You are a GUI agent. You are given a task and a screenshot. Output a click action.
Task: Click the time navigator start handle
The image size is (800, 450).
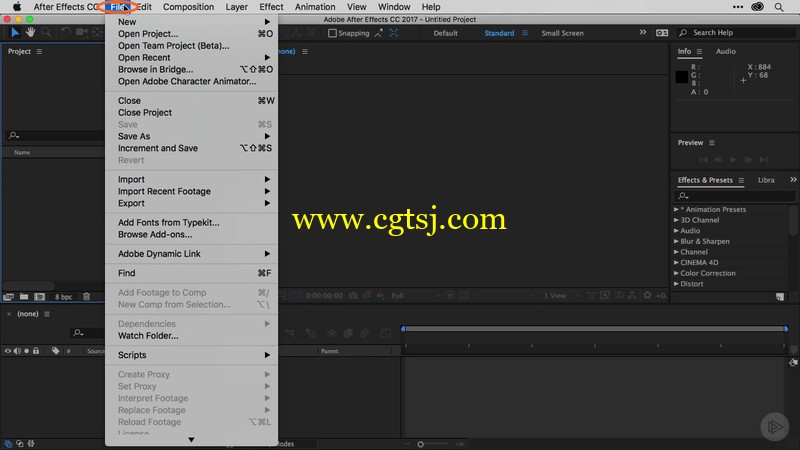(x=403, y=329)
